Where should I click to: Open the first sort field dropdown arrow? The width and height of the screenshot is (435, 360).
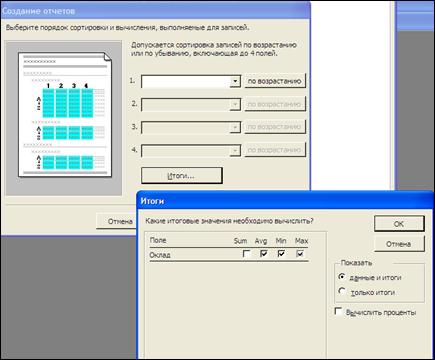(235, 81)
